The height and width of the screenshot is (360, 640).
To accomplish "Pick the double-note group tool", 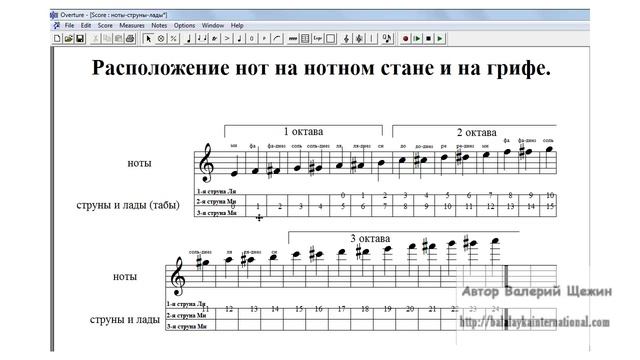I will (202, 39).
